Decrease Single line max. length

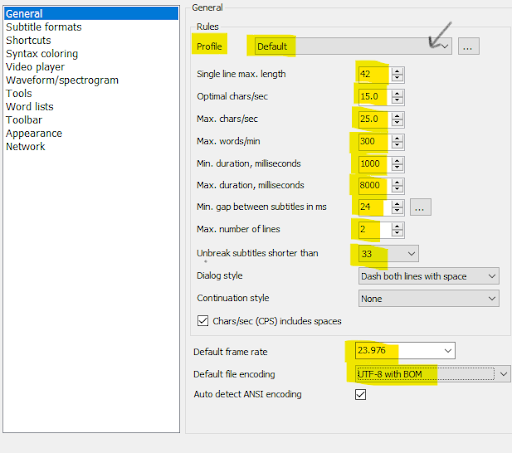(397, 78)
